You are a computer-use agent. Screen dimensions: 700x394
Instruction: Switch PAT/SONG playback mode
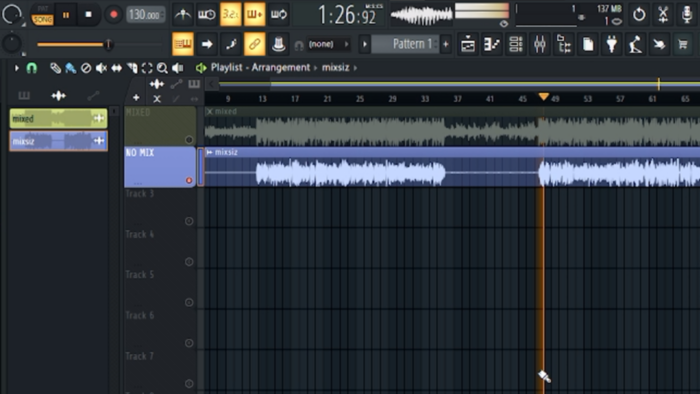[42, 15]
